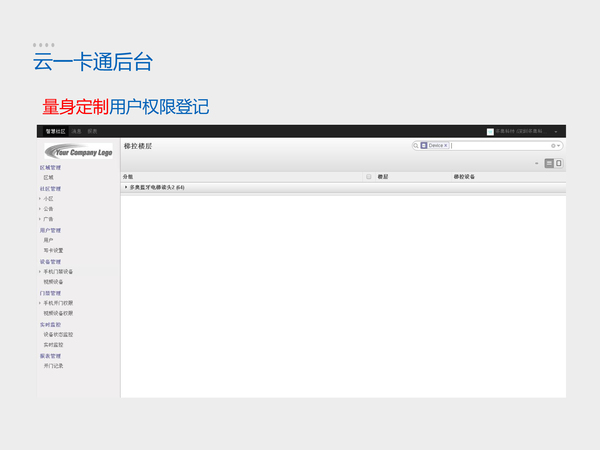600x450 pixels.
Task: Switch to list view icon
Action: pos(549,163)
